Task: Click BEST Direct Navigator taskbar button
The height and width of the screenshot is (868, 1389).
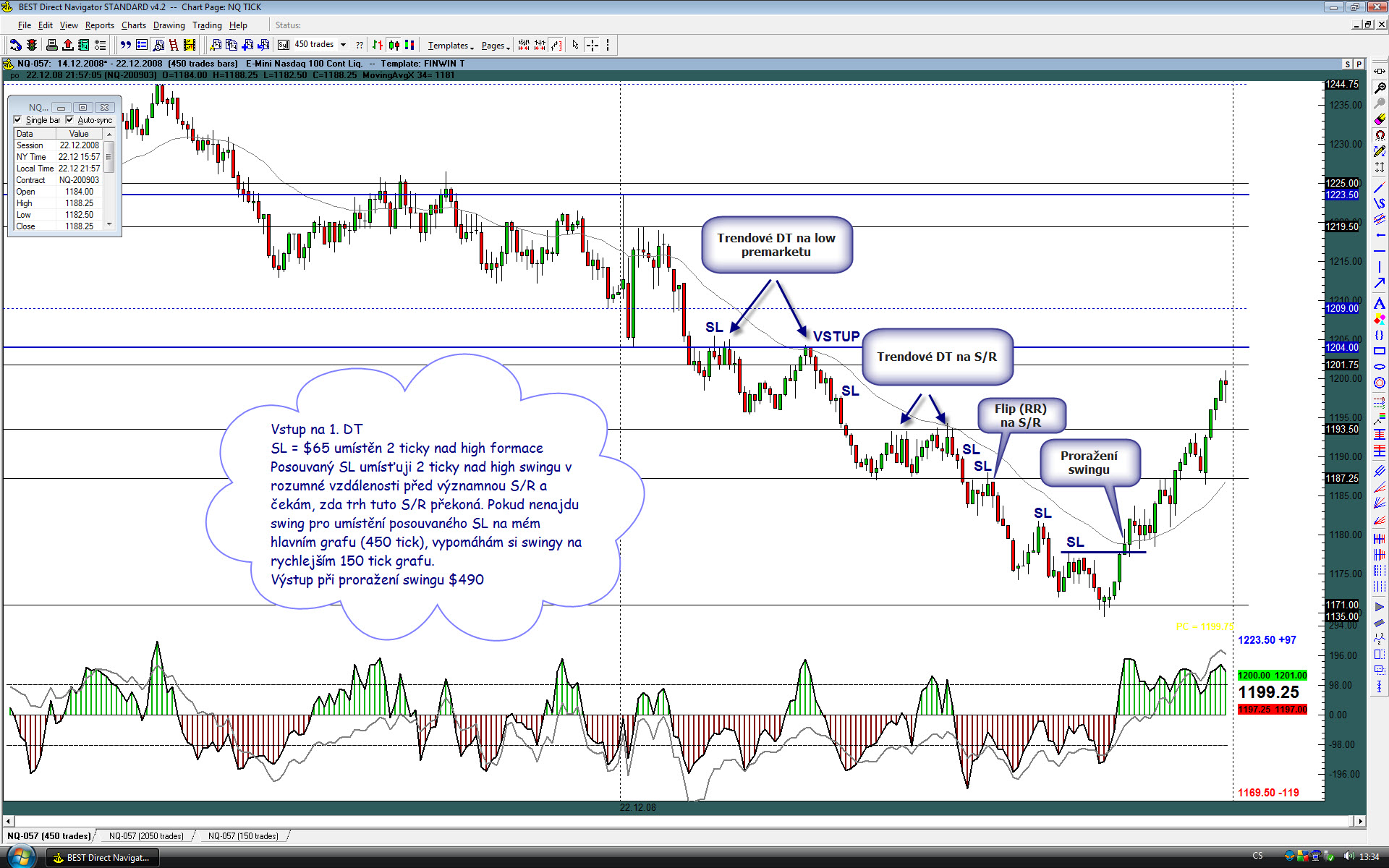Action: click(x=103, y=857)
